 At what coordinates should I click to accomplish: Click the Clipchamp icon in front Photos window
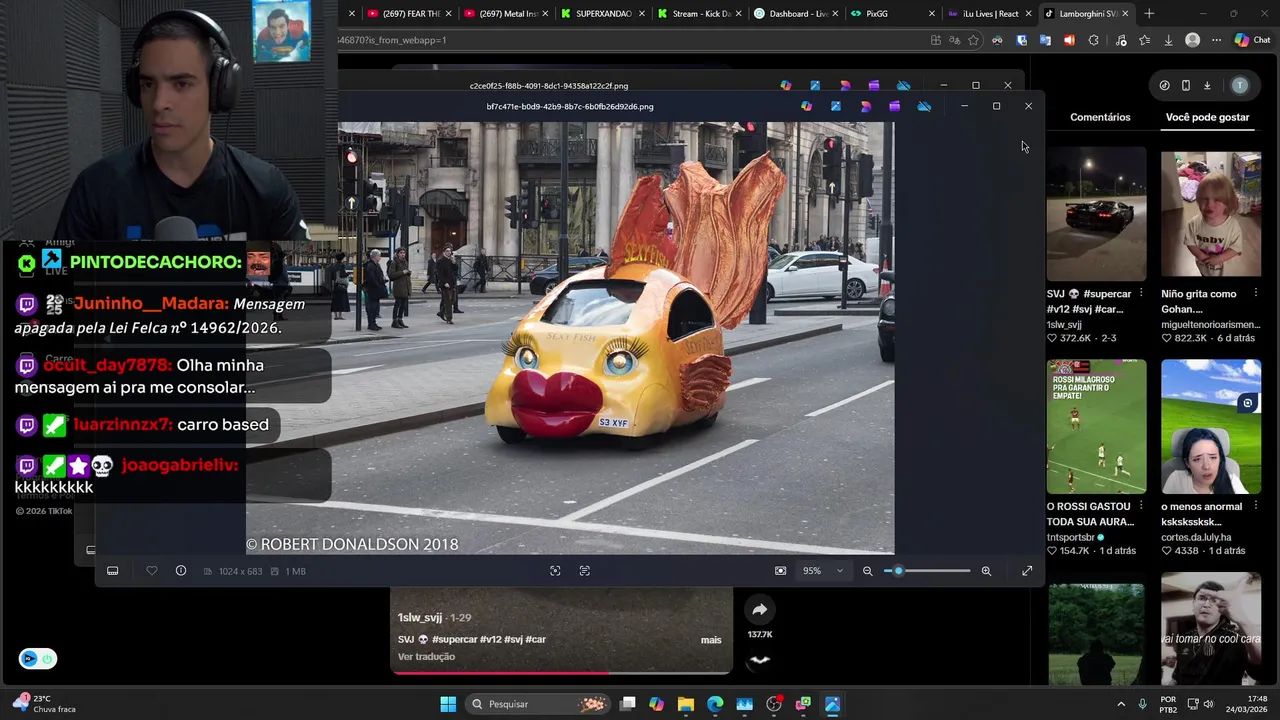tap(894, 106)
